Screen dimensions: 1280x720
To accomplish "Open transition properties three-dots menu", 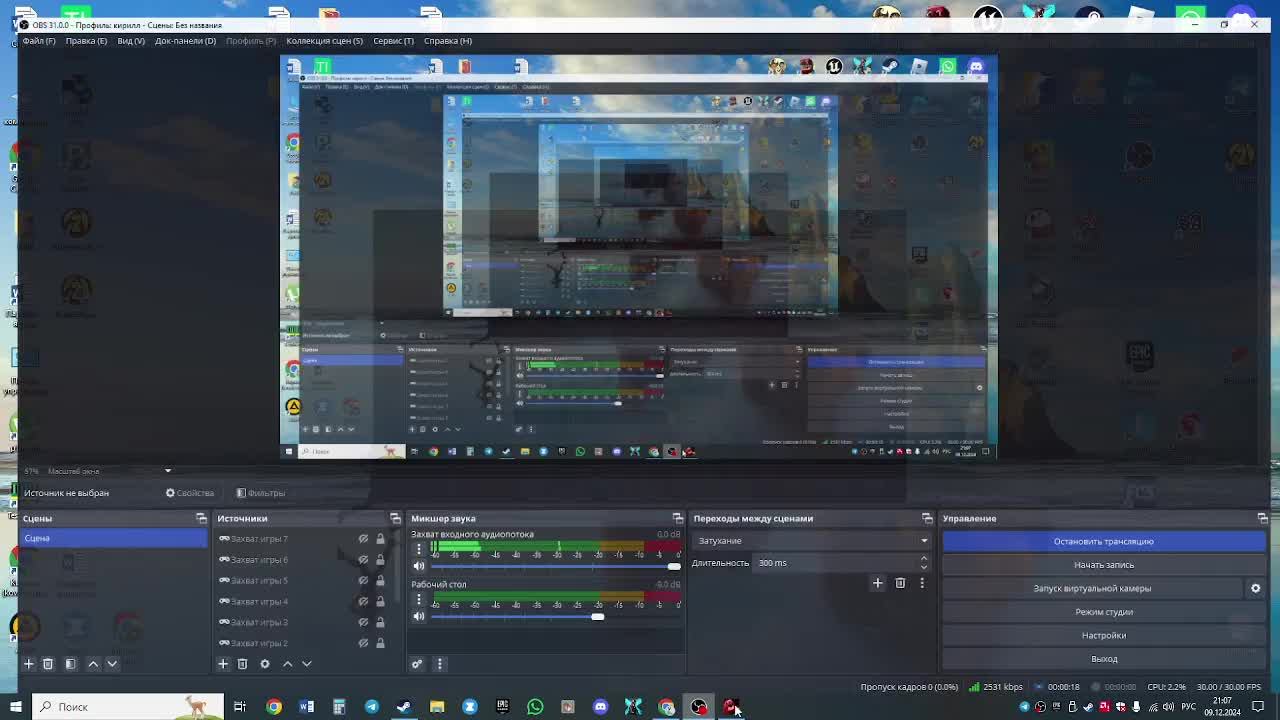I will point(922,583).
